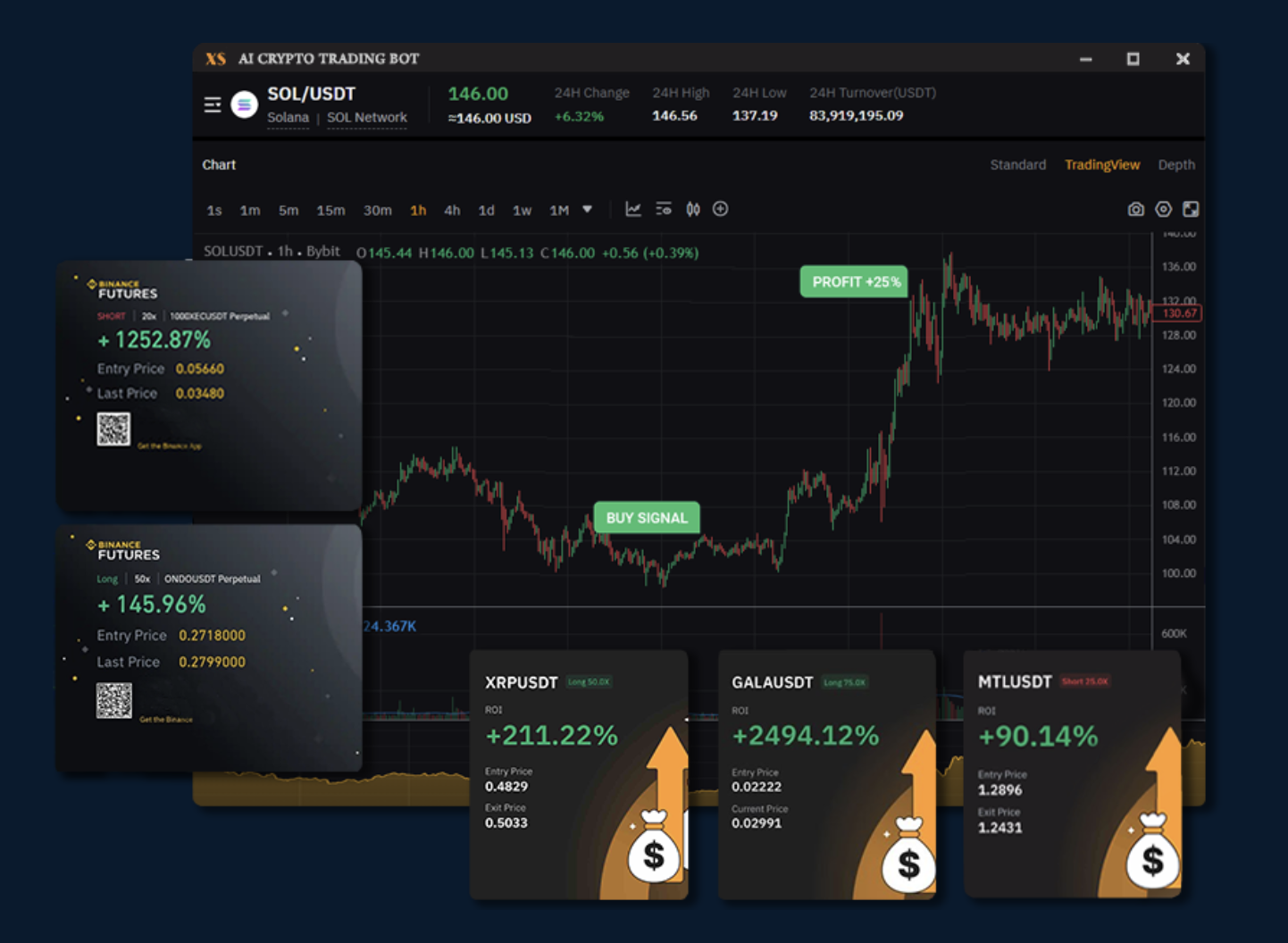Open the Solana network dropdown label
The height and width of the screenshot is (943, 1288).
point(366,117)
